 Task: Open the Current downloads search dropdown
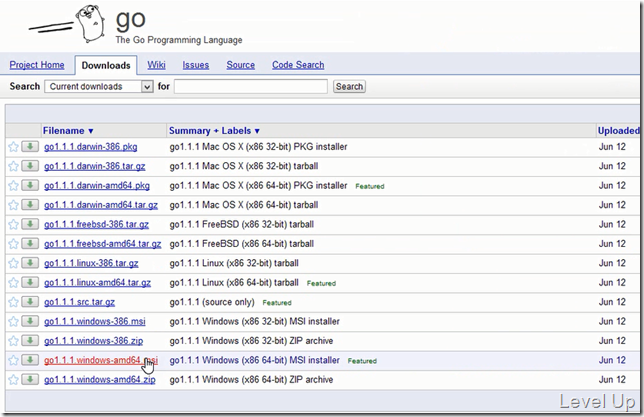[x=99, y=86]
